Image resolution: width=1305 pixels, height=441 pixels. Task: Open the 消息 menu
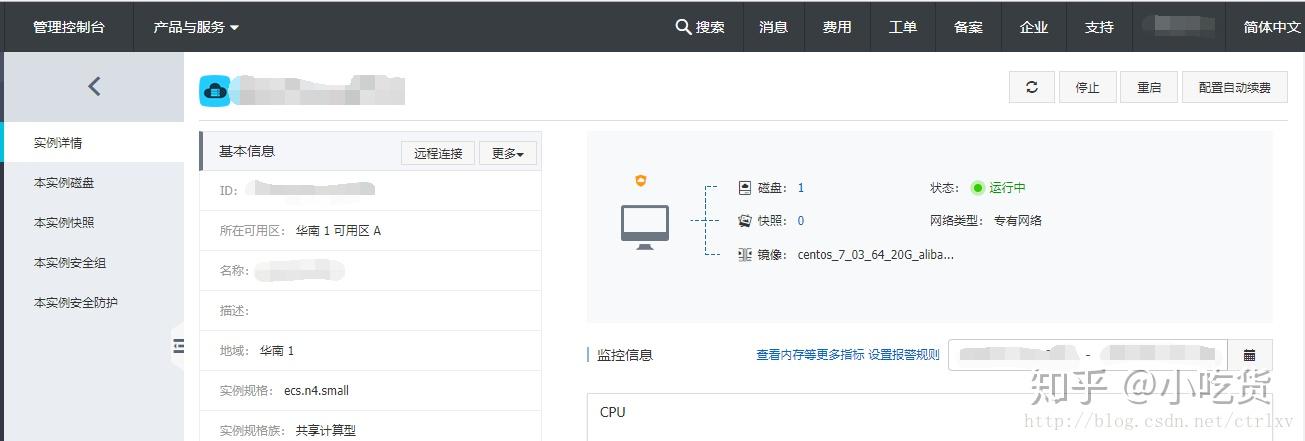point(773,27)
